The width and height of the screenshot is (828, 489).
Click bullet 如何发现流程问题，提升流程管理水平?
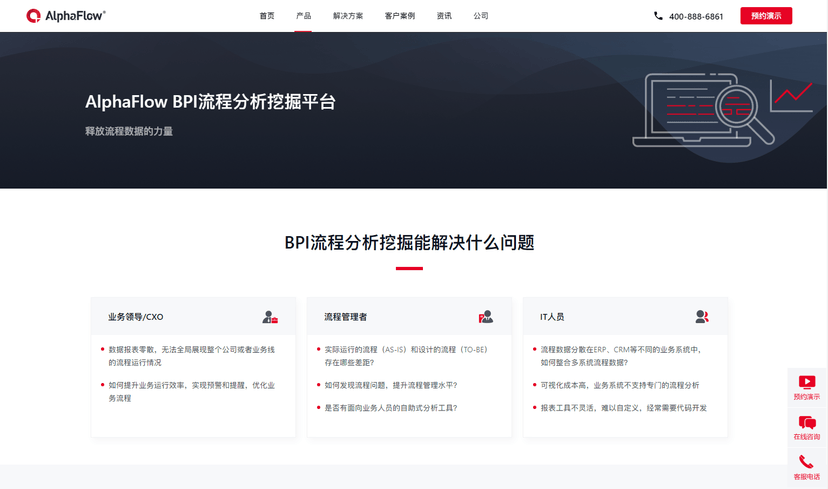[391, 385]
